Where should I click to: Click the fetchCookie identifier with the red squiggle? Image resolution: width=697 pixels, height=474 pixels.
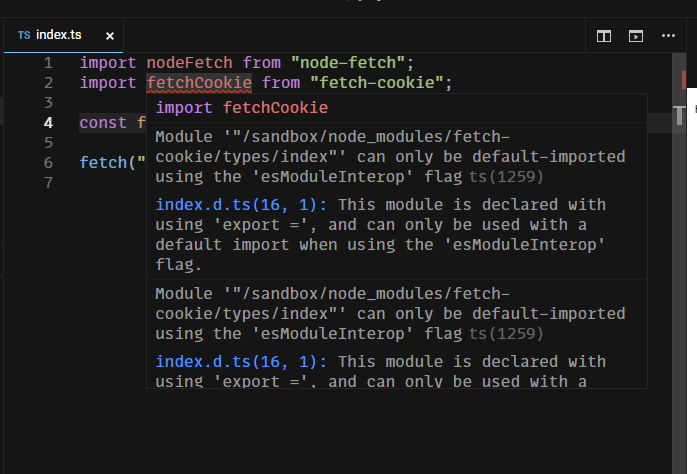pyautogui.click(x=199, y=83)
